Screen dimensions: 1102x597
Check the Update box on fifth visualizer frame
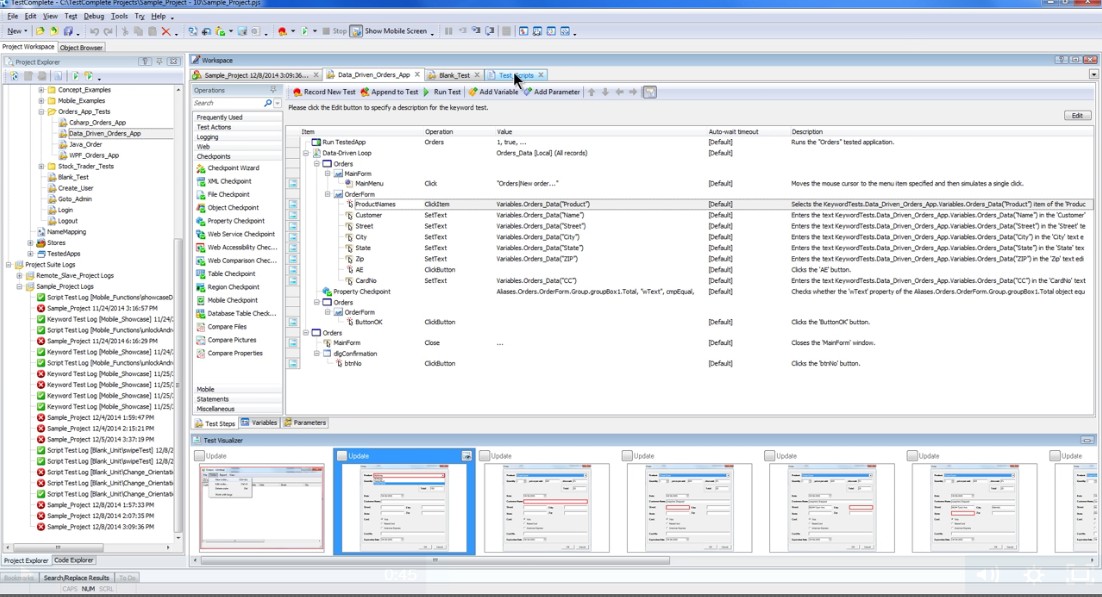click(x=770, y=456)
